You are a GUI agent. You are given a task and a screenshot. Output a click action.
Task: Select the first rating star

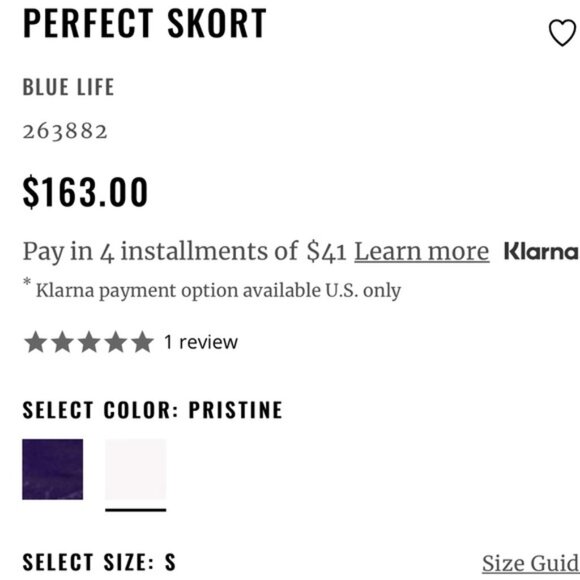click(x=36, y=342)
